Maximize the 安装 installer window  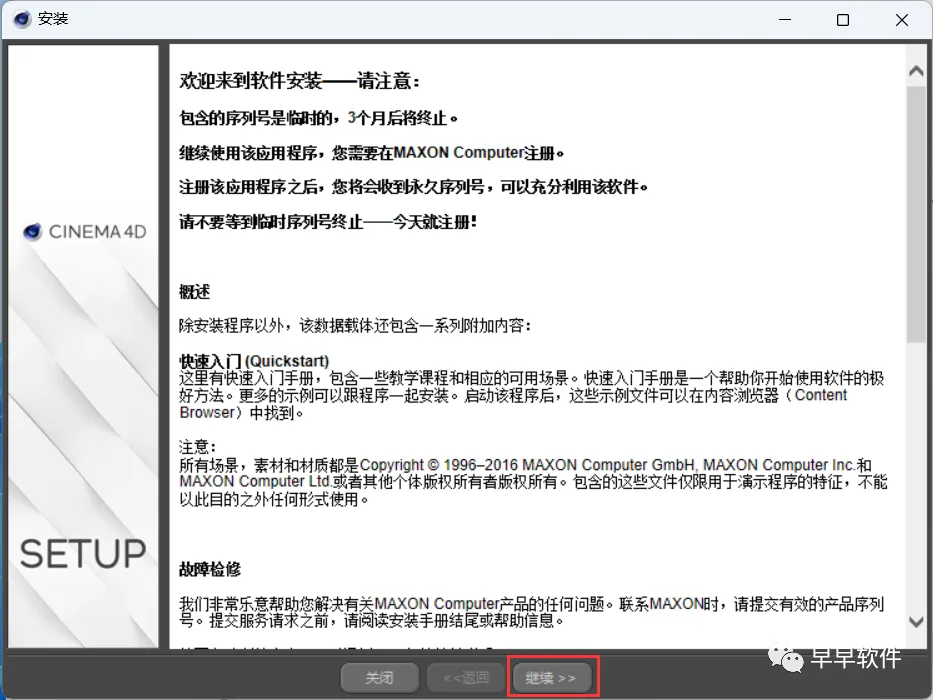coord(843,20)
